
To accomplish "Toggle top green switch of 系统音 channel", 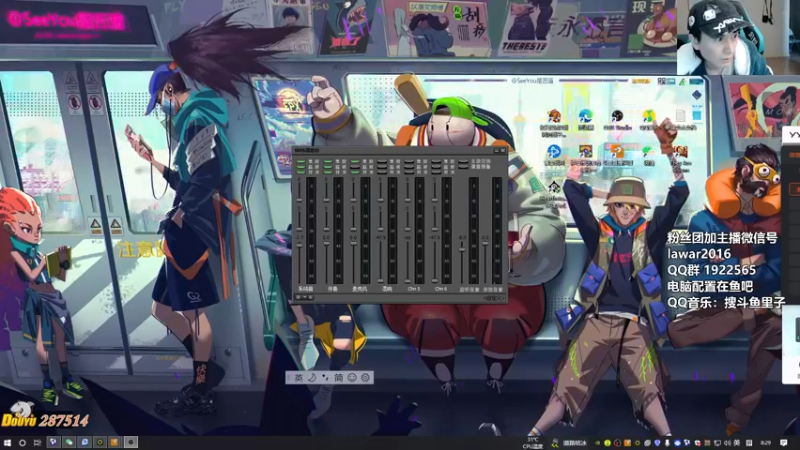I will (301, 161).
